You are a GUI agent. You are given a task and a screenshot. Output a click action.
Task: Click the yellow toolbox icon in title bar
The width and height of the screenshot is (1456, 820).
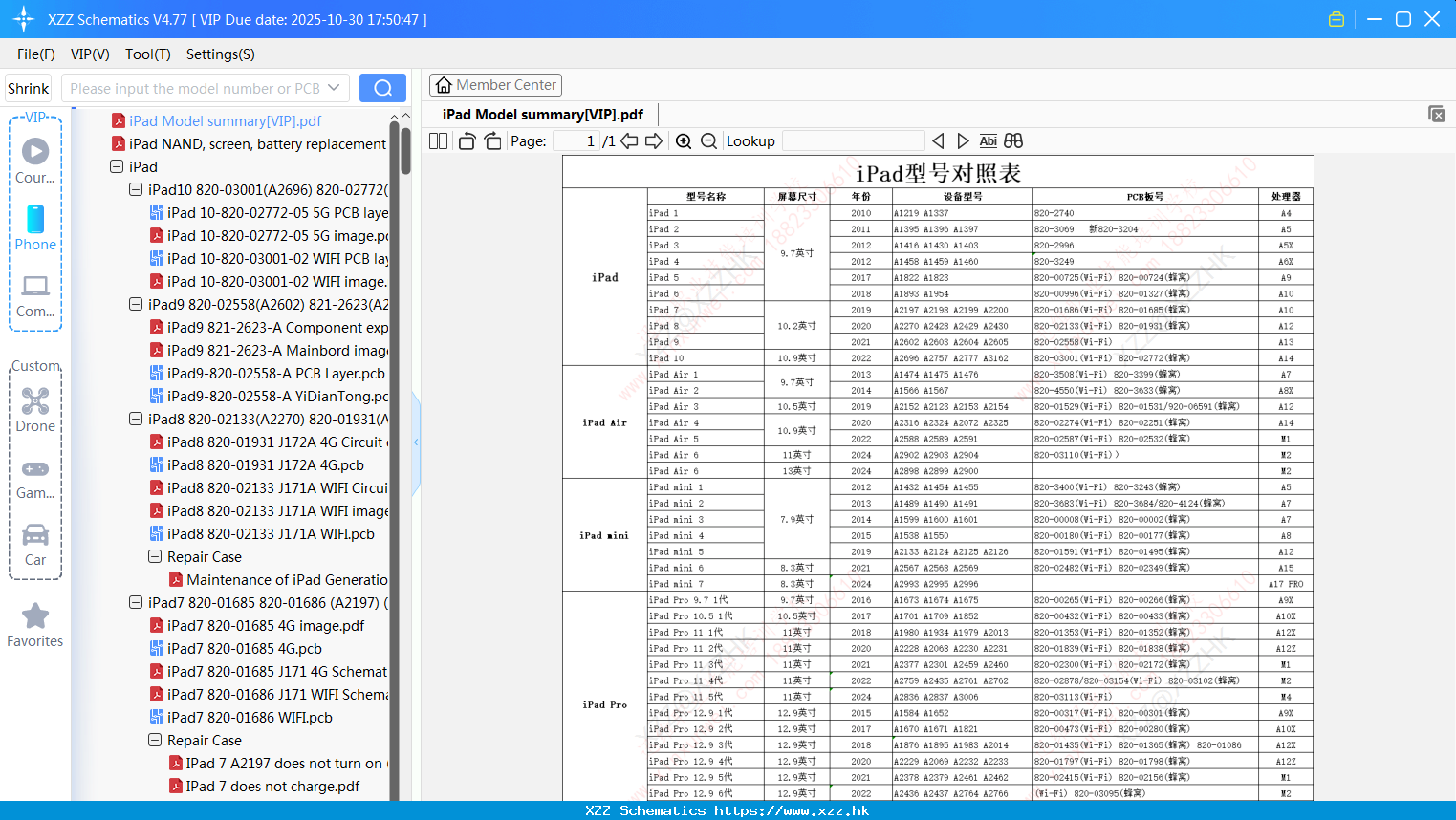pyautogui.click(x=1336, y=19)
